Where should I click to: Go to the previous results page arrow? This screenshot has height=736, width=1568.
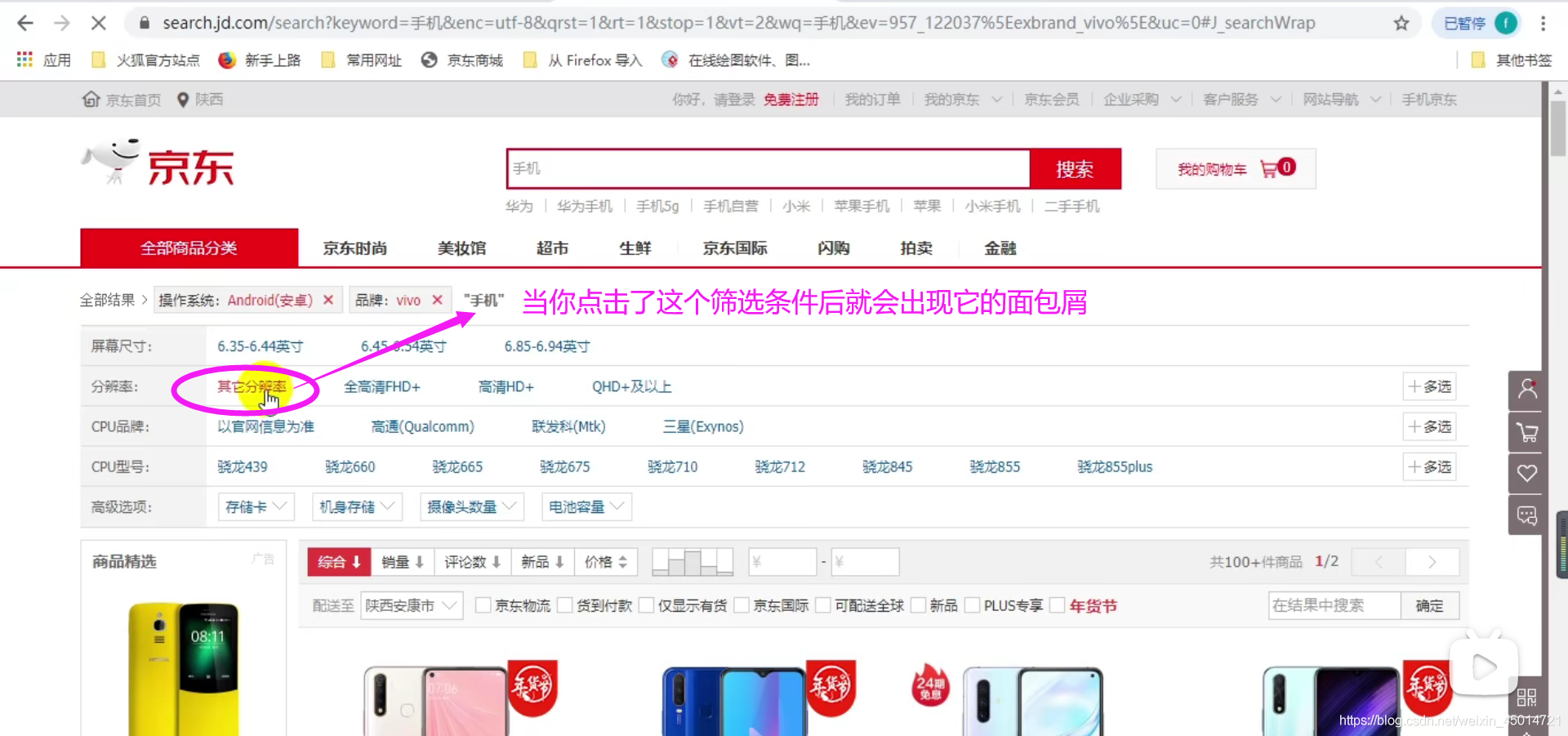pos(1379,562)
